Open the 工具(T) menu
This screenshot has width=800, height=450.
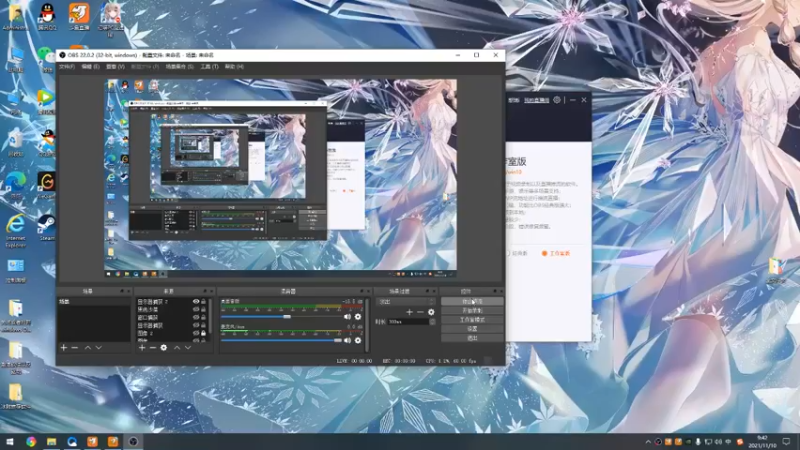(x=209, y=67)
